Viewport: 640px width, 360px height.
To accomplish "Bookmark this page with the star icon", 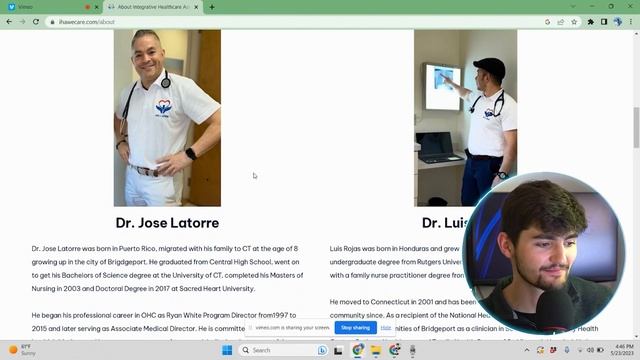I will pyautogui.click(x=574, y=22).
